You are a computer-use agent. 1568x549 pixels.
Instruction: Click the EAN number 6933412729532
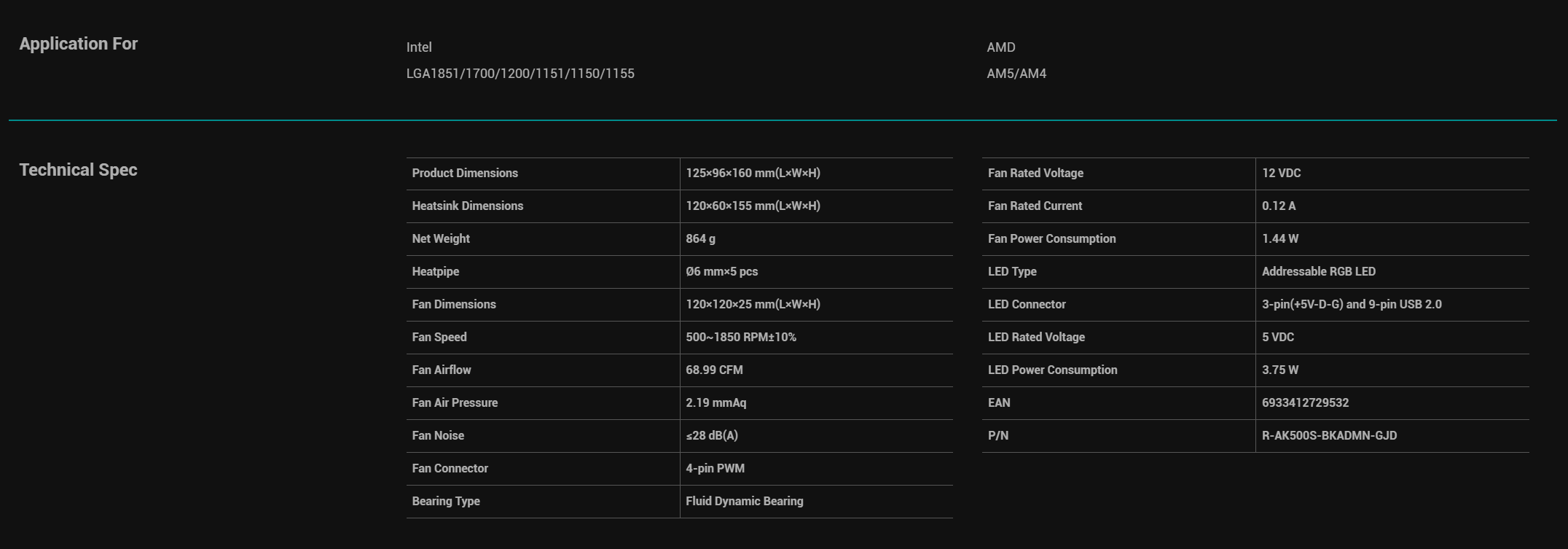click(1305, 403)
